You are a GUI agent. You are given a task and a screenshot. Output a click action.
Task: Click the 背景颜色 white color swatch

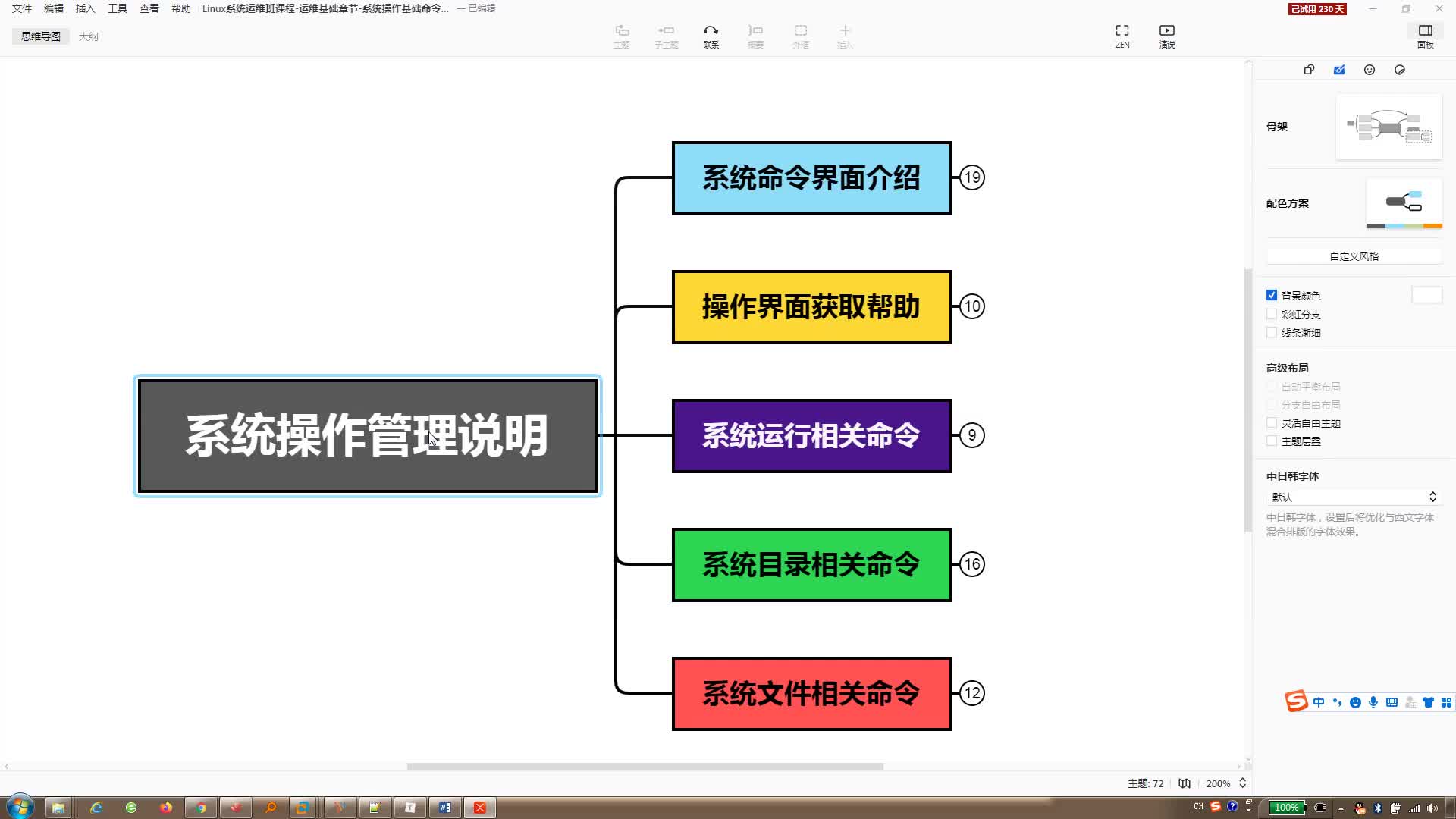pos(1426,295)
